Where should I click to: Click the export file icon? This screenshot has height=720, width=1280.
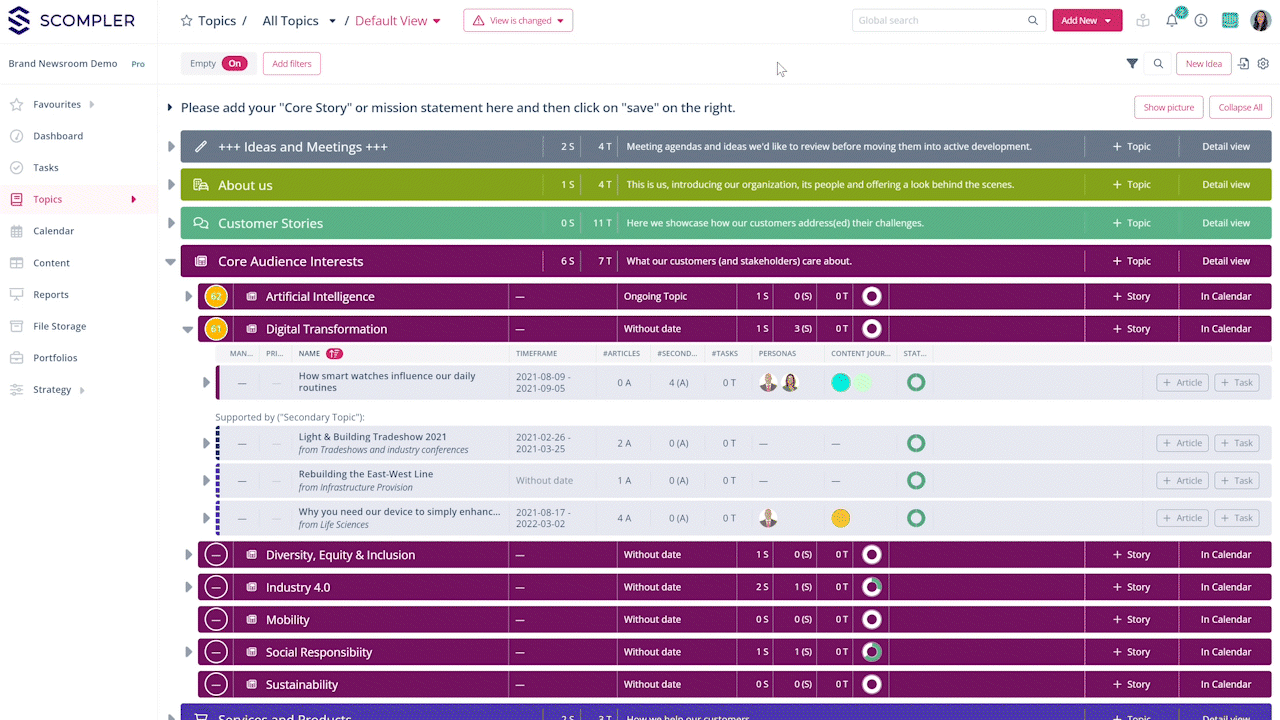coord(1244,64)
